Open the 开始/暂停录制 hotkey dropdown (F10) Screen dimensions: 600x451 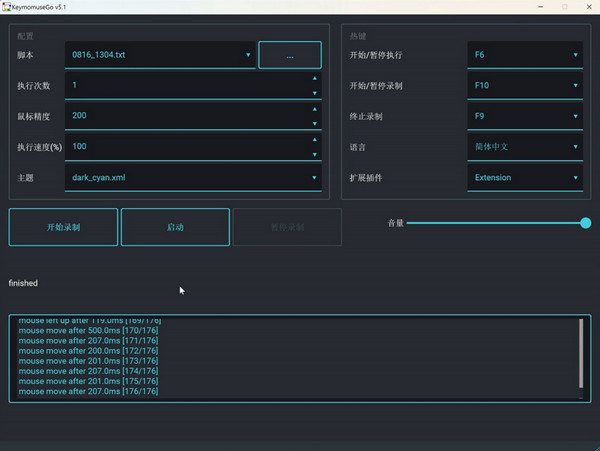click(525, 86)
